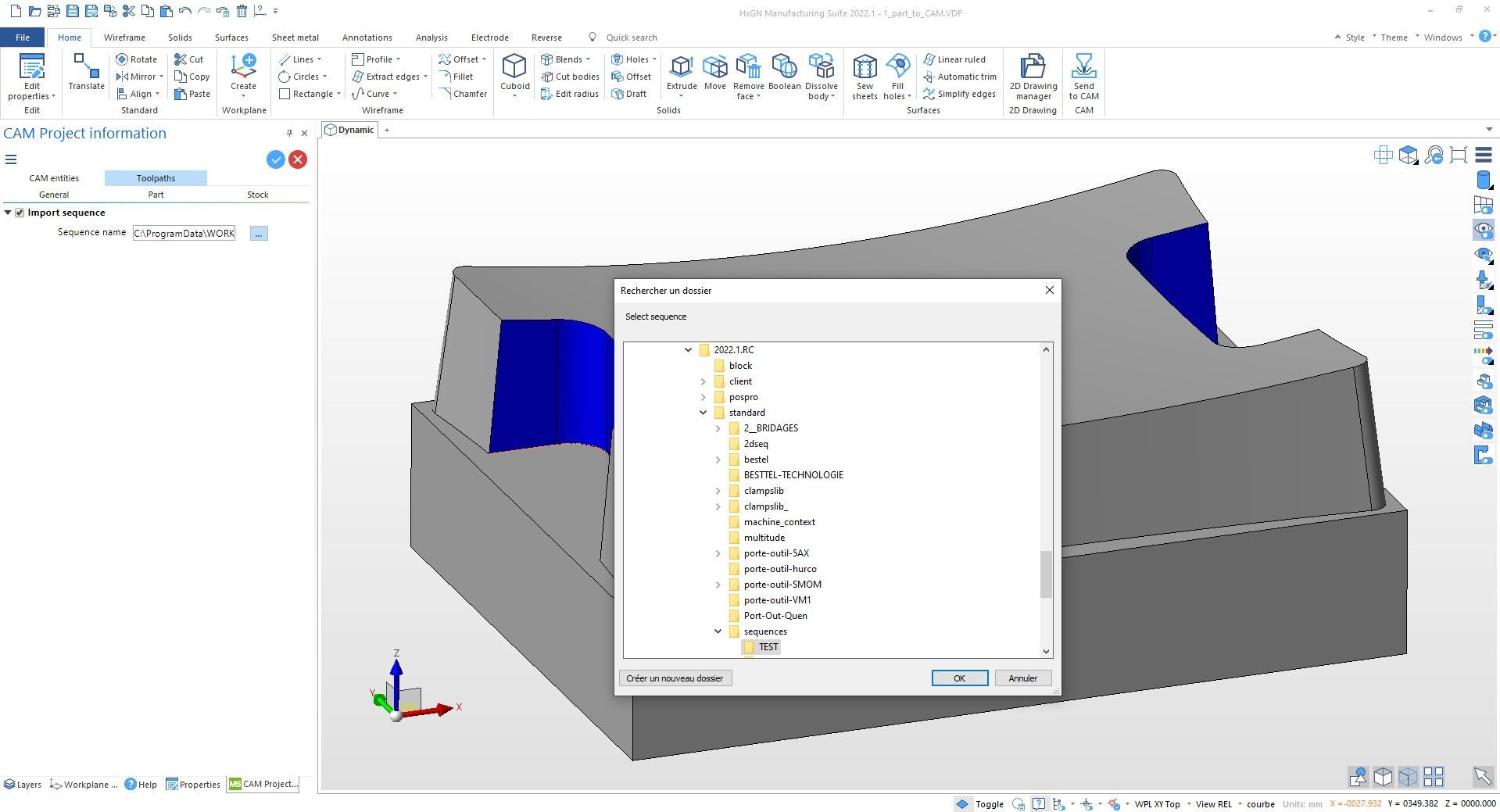This screenshot has height=812, width=1500.
Task: Click the Sew sheets tool
Action: (x=865, y=77)
